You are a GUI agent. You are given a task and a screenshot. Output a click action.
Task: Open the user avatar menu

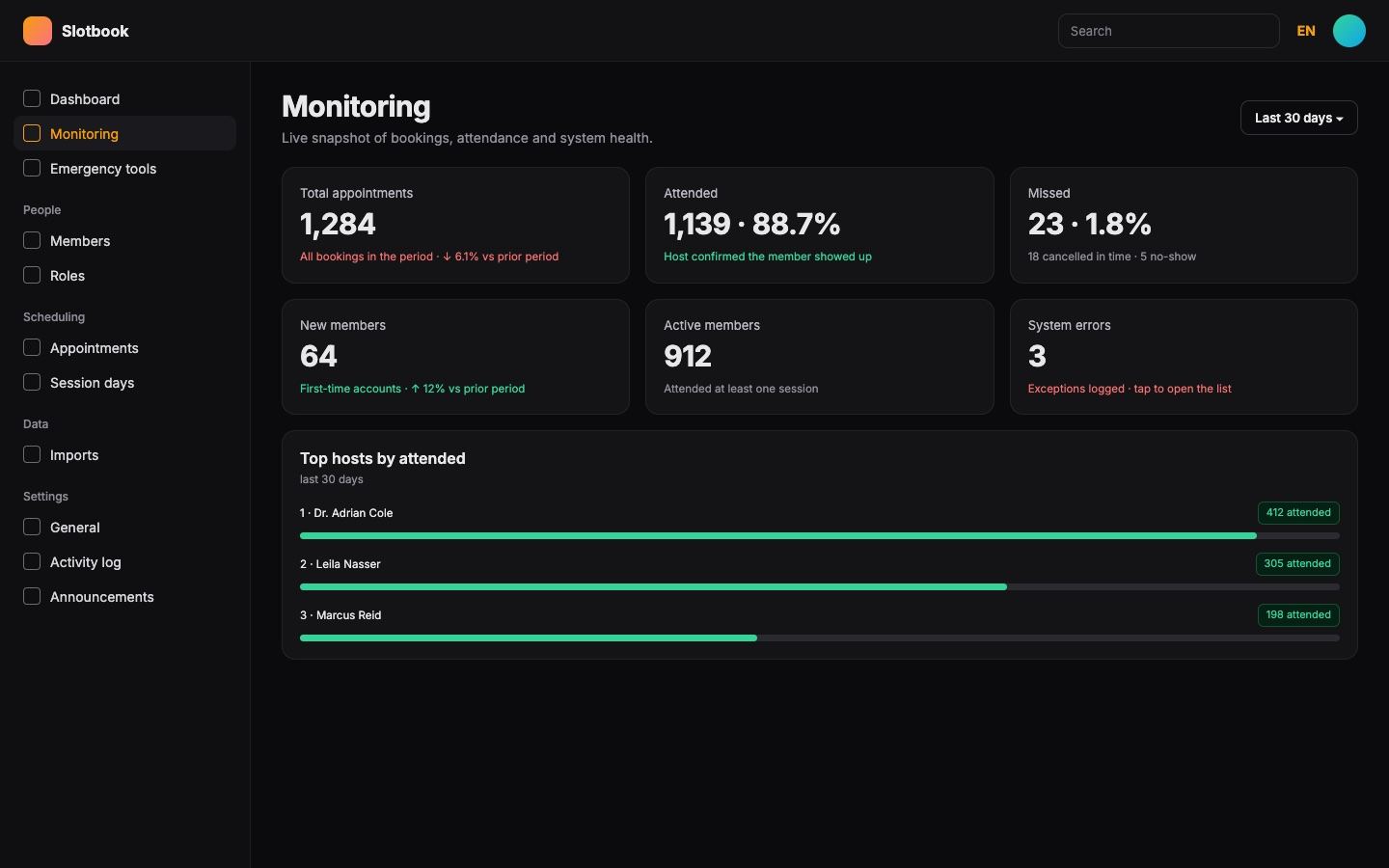tap(1348, 31)
